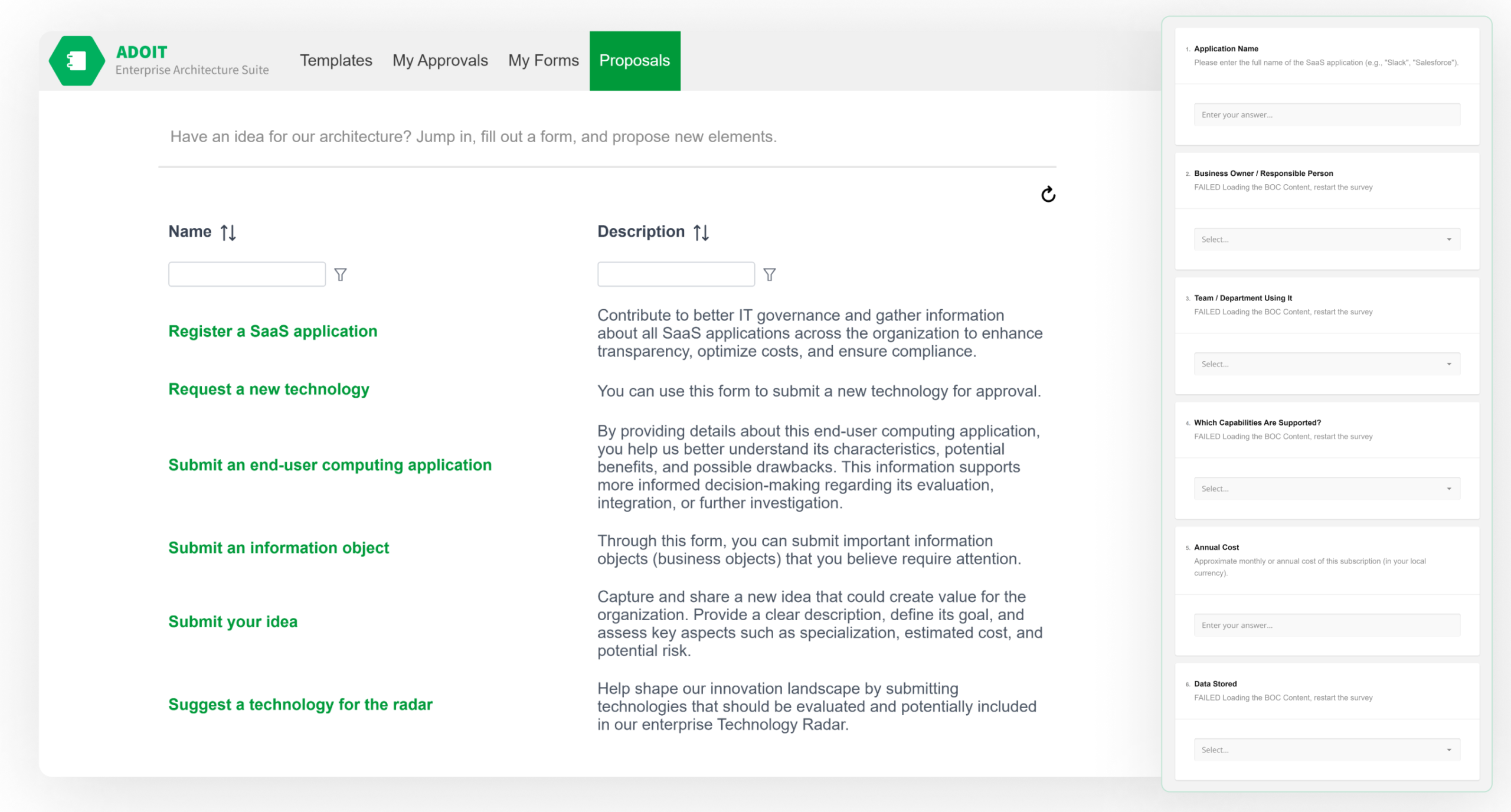Click the refresh icon above the proposals table

coord(1048,194)
